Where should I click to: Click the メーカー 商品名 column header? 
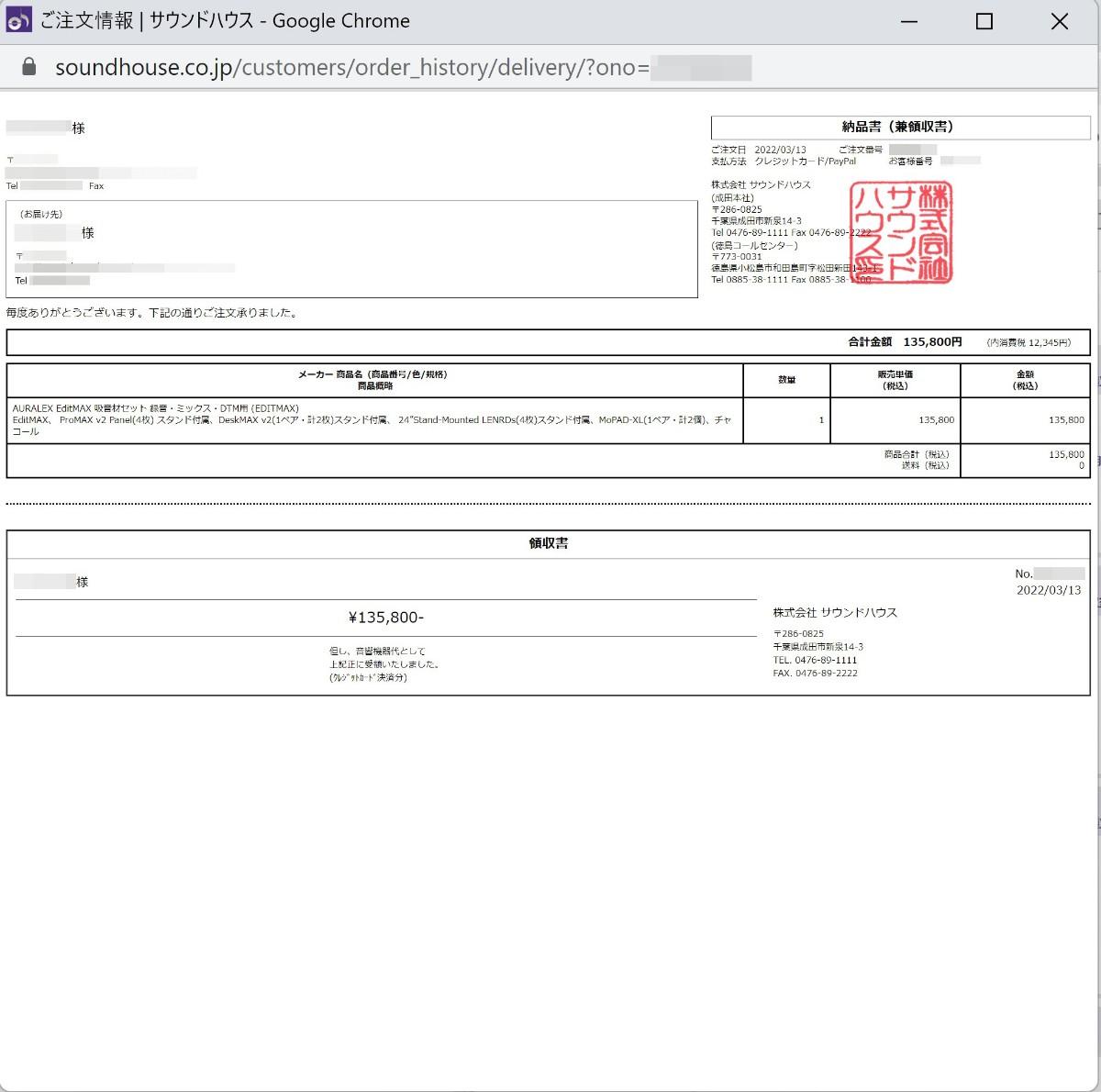[373, 380]
